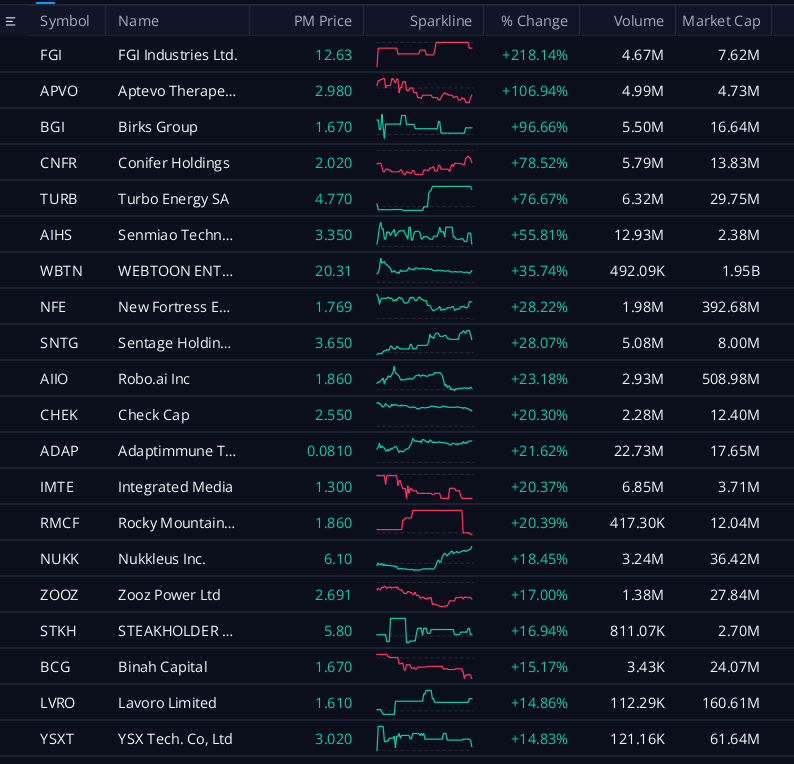This screenshot has width=794, height=764.
Task: Select the BGI symbol
Action: (52, 127)
